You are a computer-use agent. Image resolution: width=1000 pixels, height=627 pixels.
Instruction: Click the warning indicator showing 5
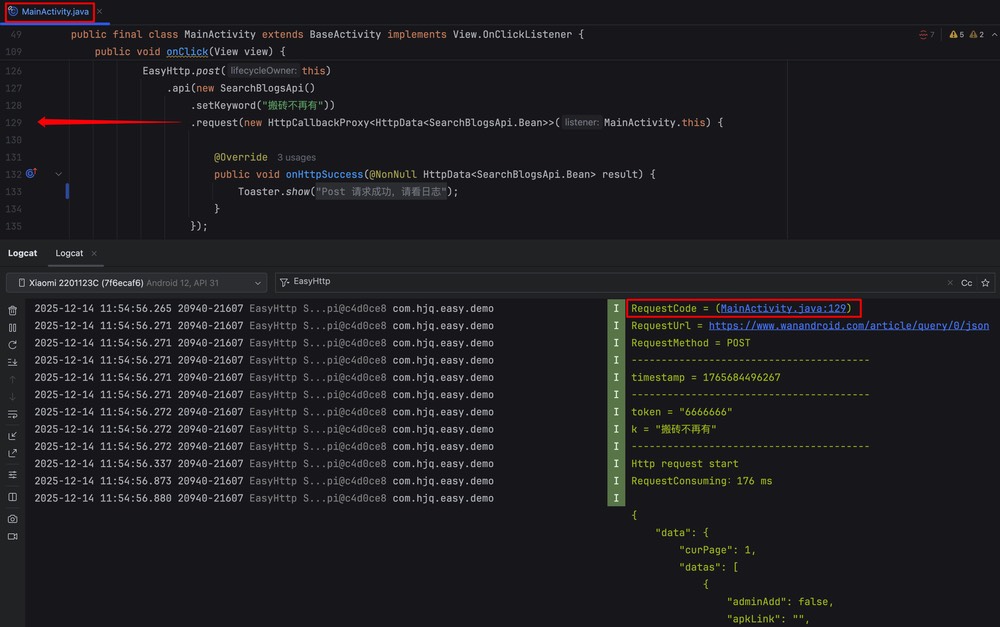957,34
